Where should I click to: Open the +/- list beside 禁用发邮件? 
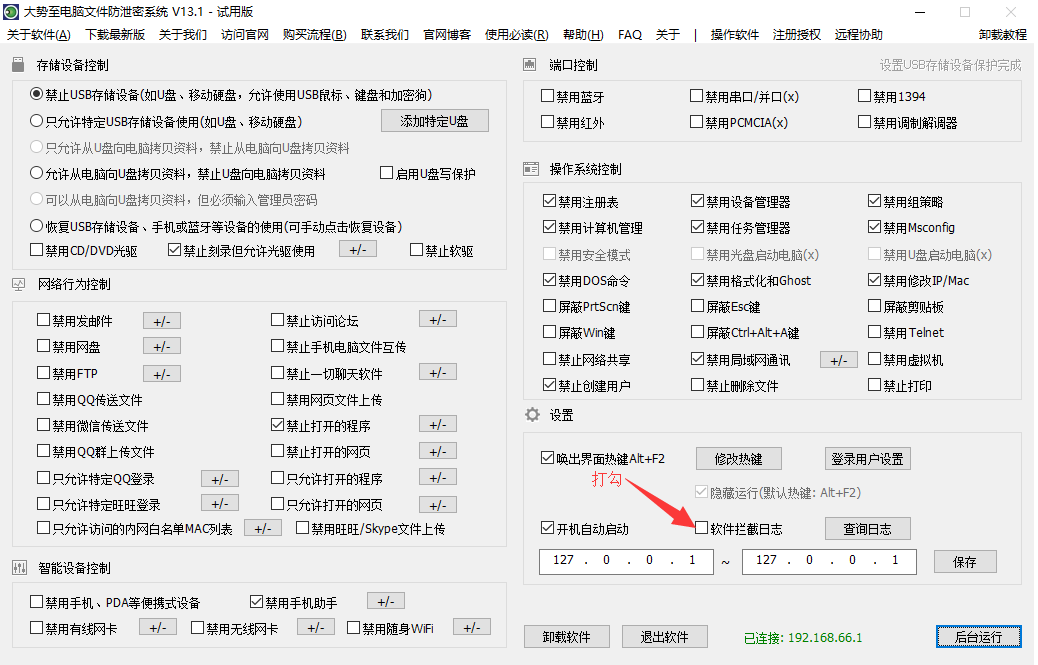coord(161,320)
